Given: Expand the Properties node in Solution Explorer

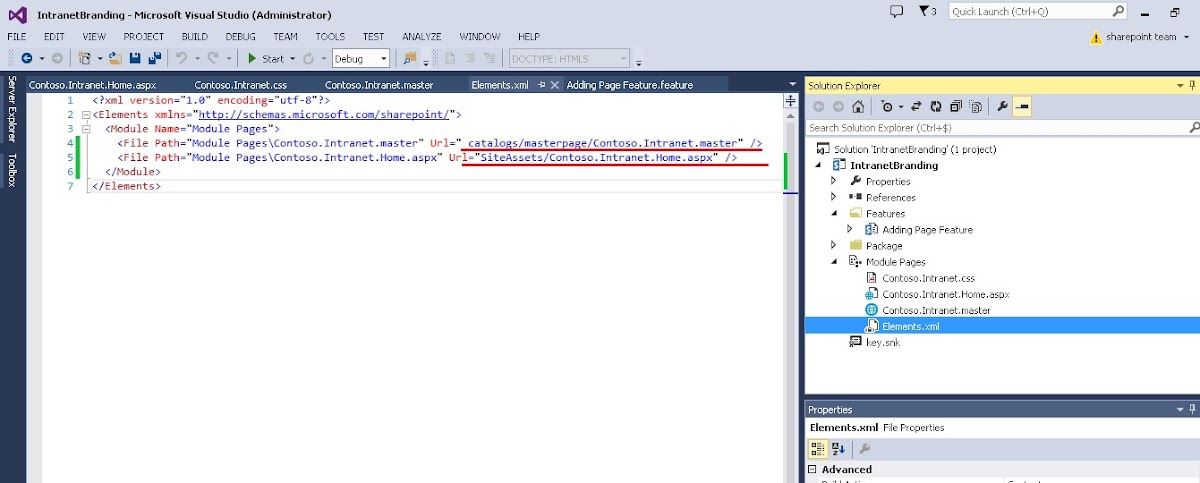Looking at the screenshot, I should [x=835, y=181].
